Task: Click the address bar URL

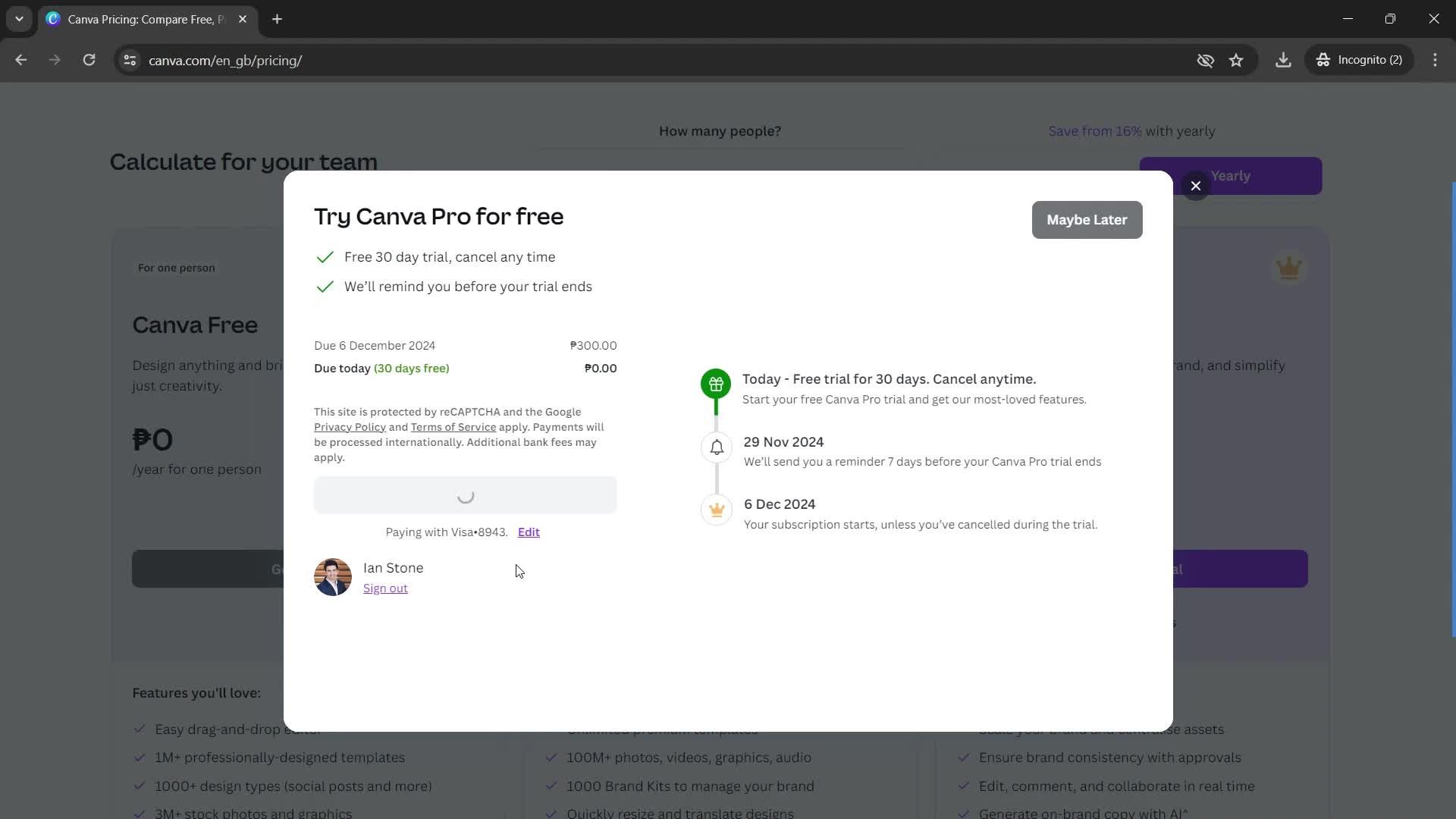Action: pyautogui.click(x=225, y=61)
